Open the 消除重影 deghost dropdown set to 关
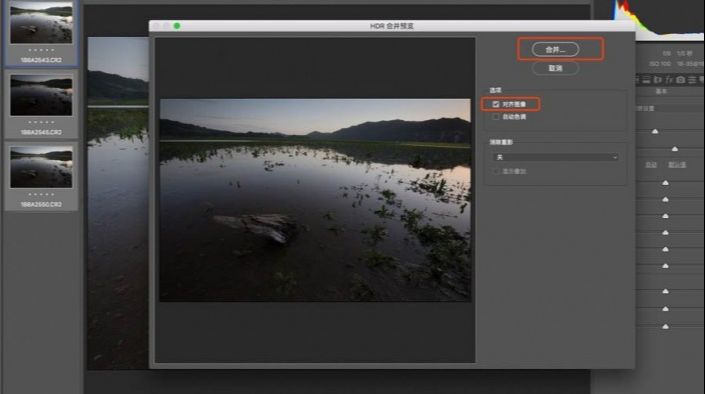Screen dimensions: 705x394 pyautogui.click(x=556, y=157)
